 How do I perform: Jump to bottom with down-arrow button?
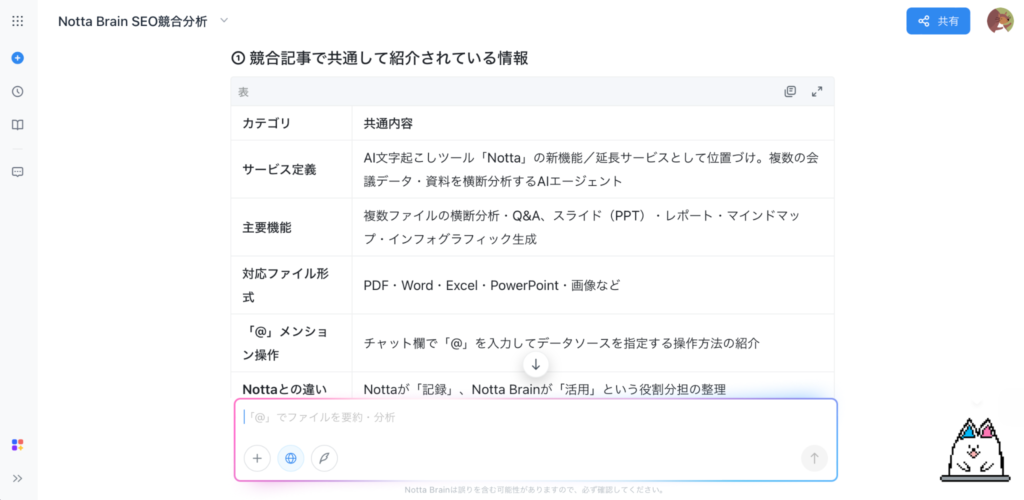click(x=536, y=364)
